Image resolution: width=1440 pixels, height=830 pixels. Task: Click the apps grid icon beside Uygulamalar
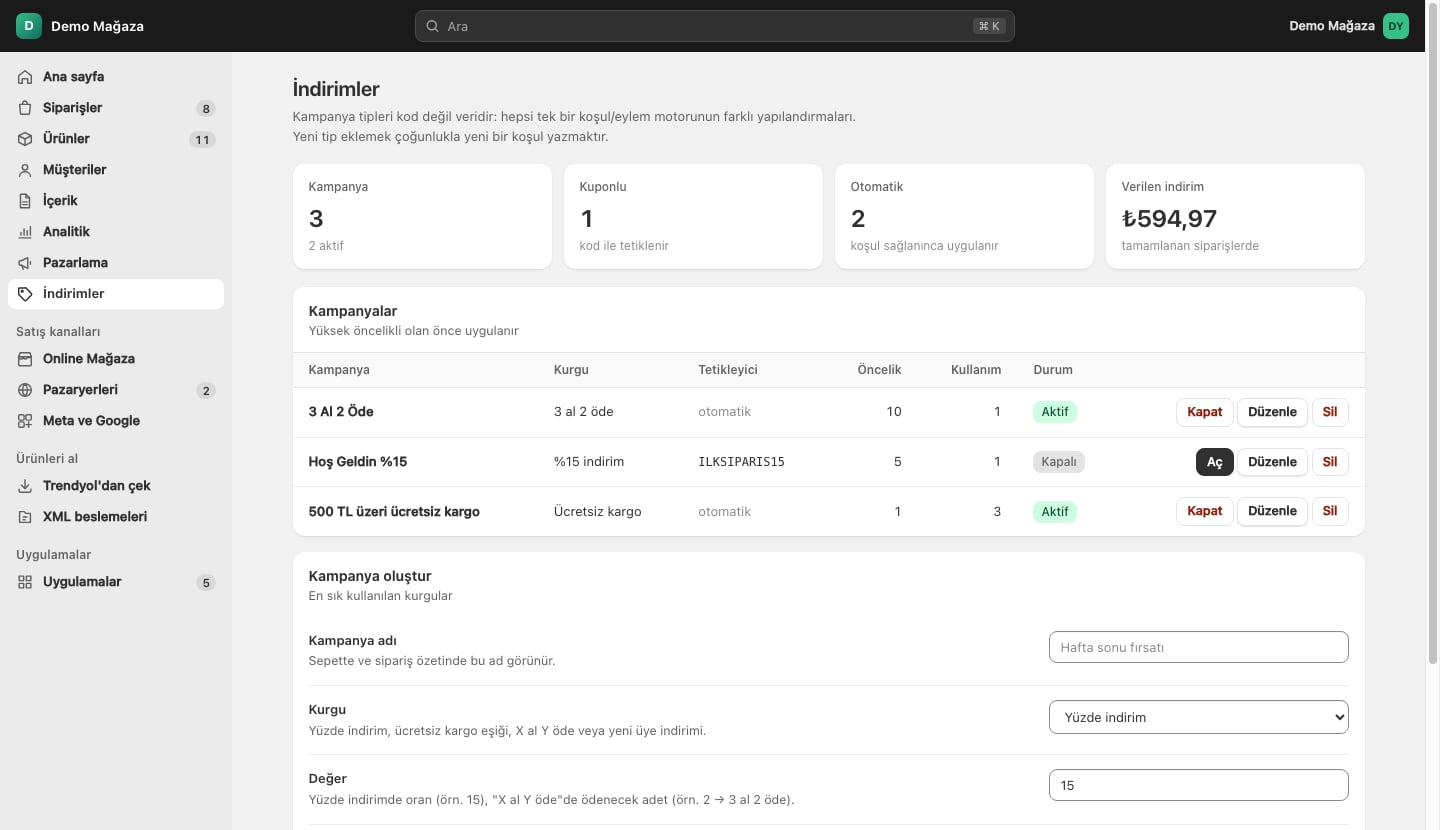coord(25,582)
